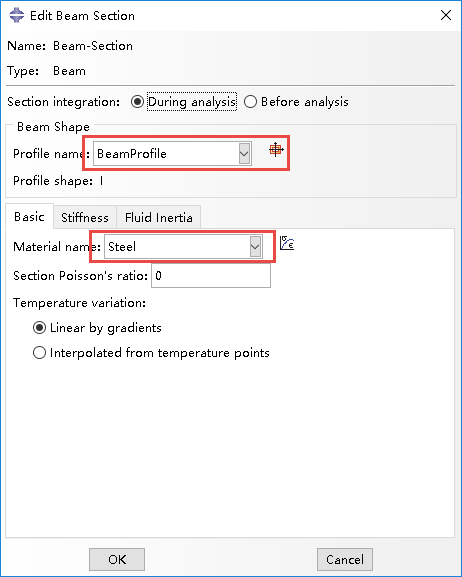462x577 pixels.
Task: Click the create material icon
Action: point(287,244)
